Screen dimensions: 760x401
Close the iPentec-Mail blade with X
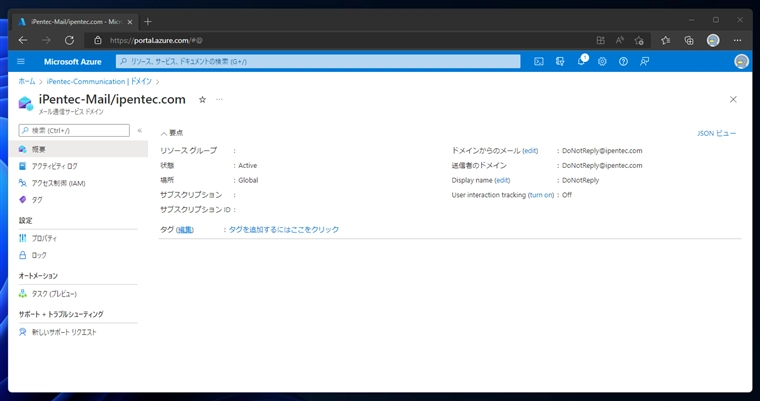733,99
